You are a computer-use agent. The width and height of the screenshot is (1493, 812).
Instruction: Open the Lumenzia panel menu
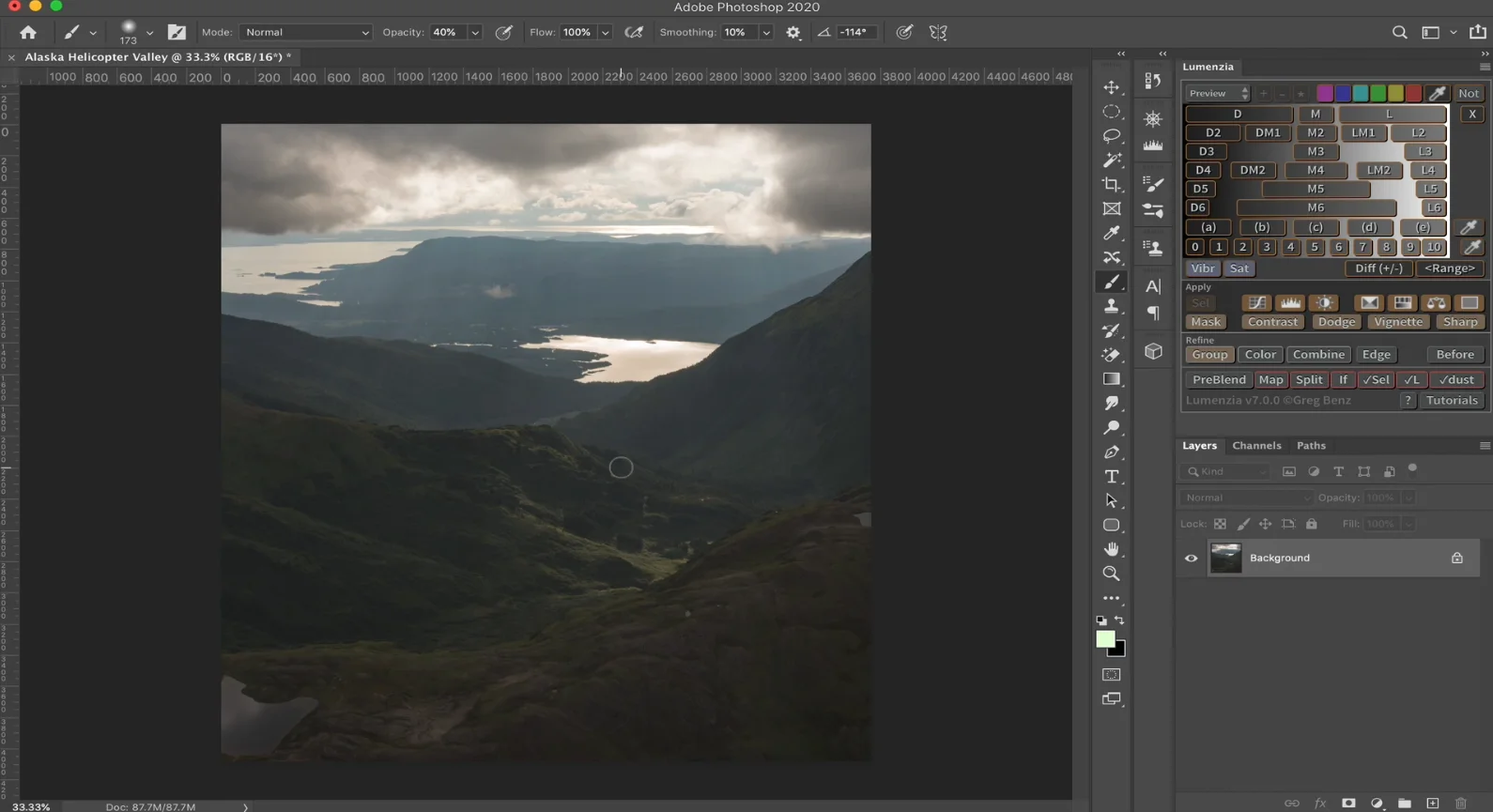1484,67
